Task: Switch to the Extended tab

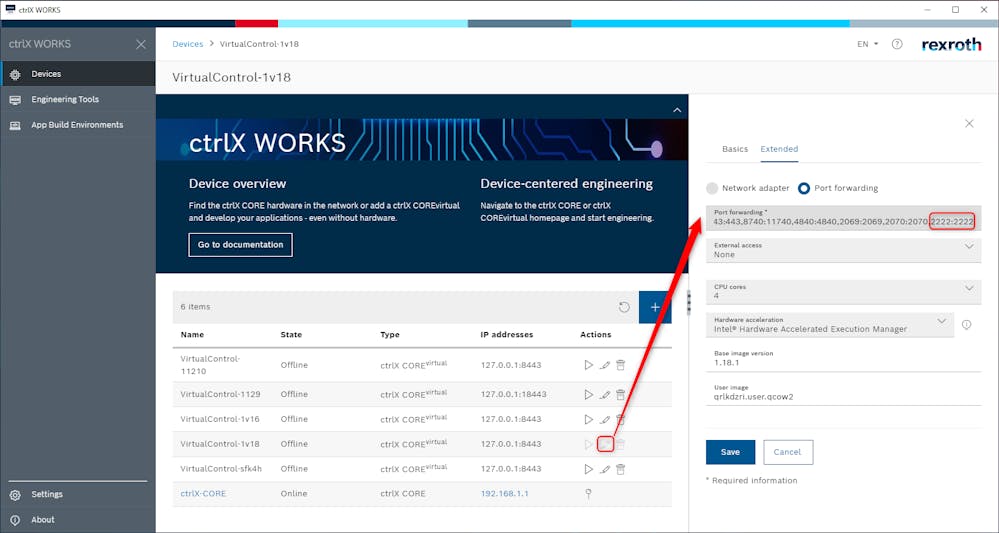Action: [779, 148]
